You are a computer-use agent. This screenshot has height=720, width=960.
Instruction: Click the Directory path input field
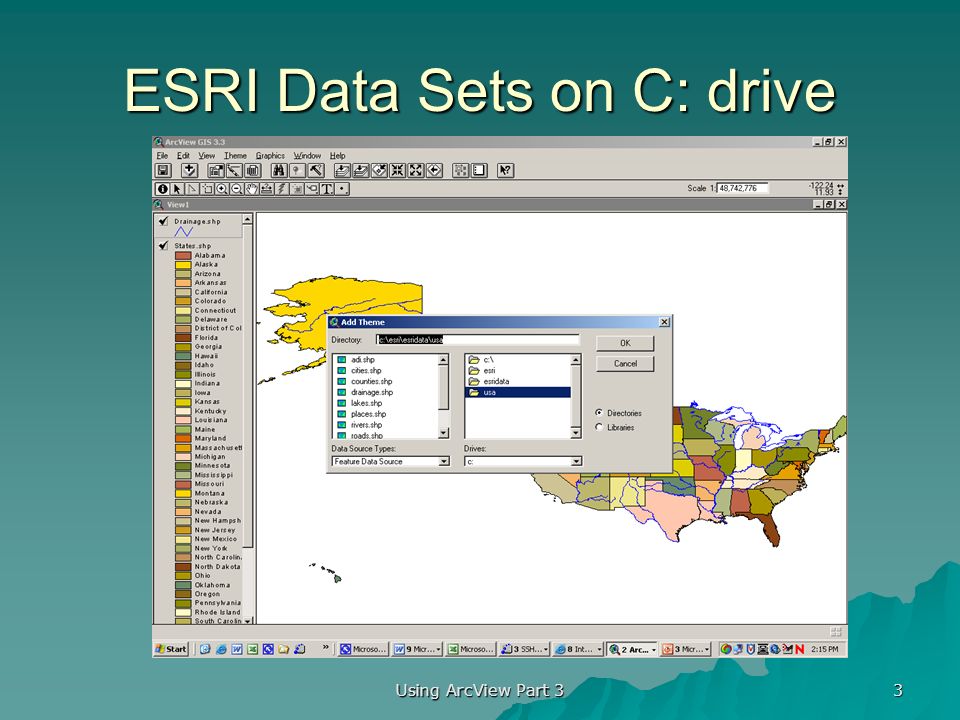click(478, 339)
